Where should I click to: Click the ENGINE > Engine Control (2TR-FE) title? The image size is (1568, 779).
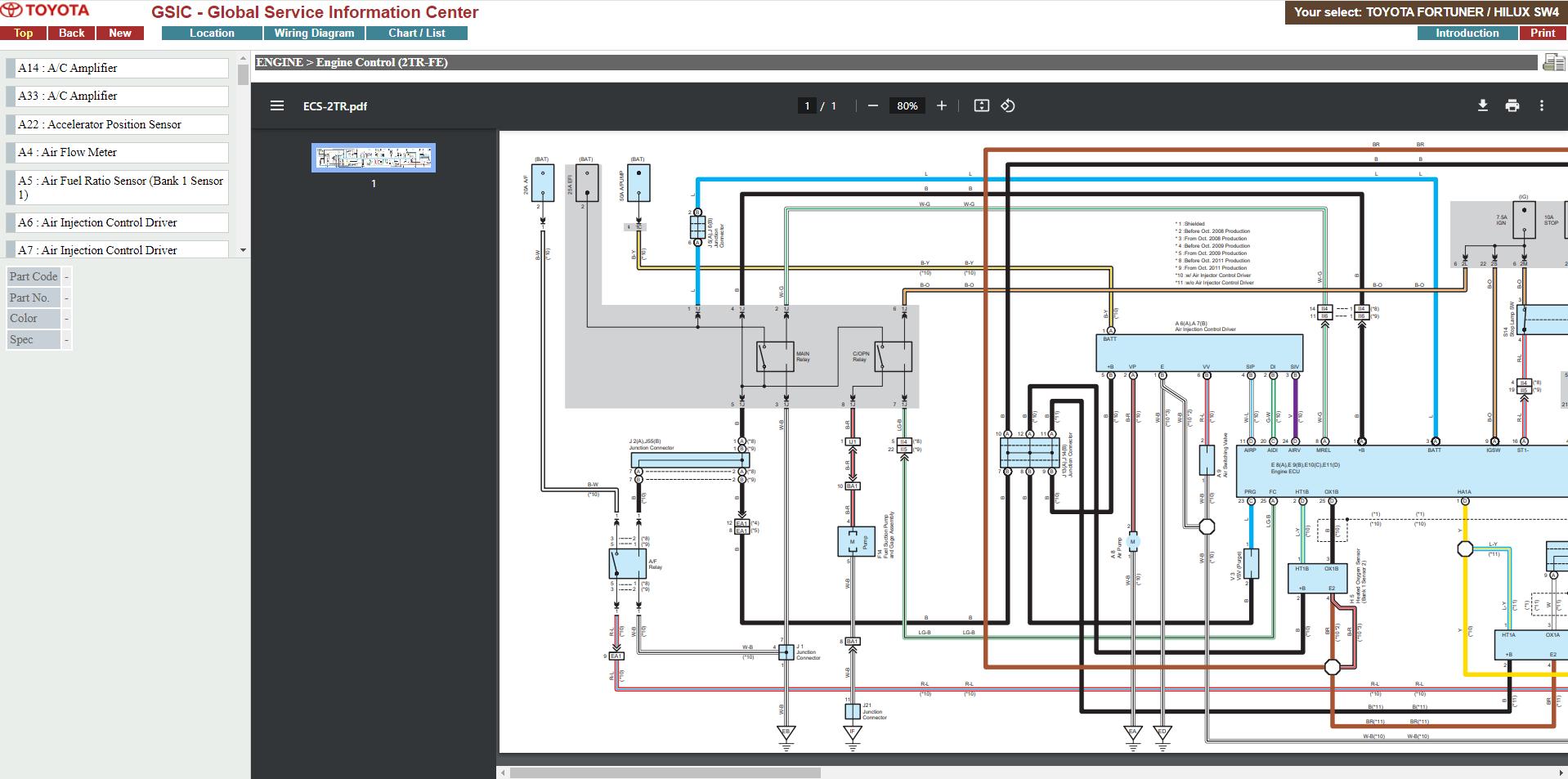(x=352, y=62)
